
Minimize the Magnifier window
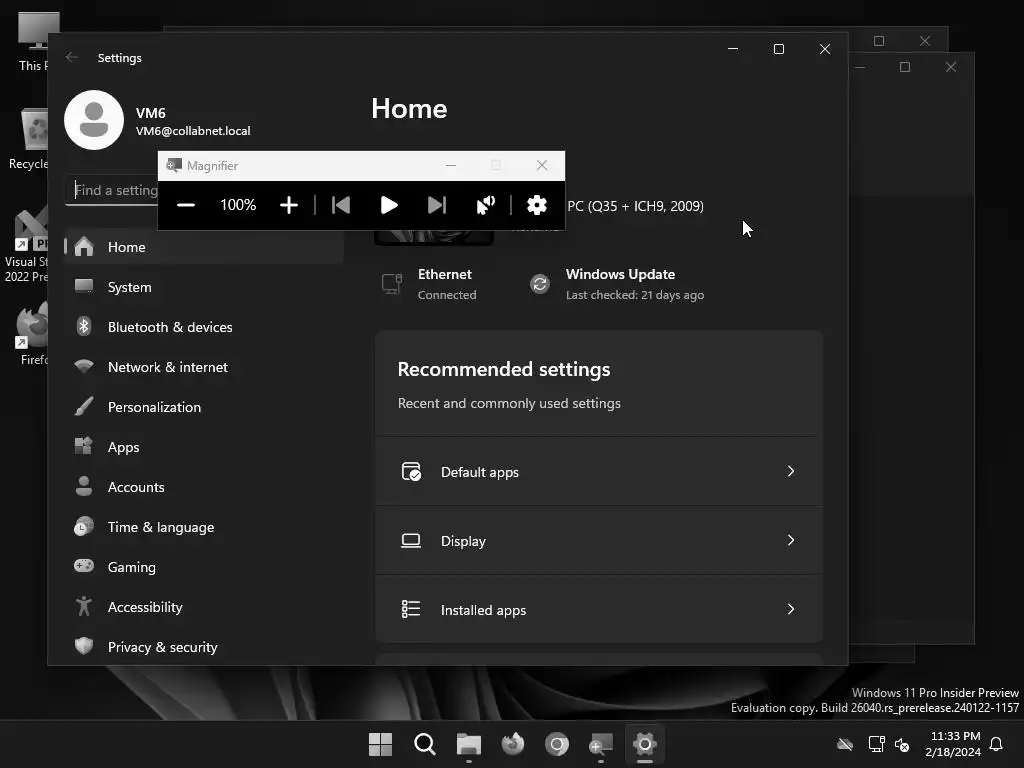[x=451, y=165]
